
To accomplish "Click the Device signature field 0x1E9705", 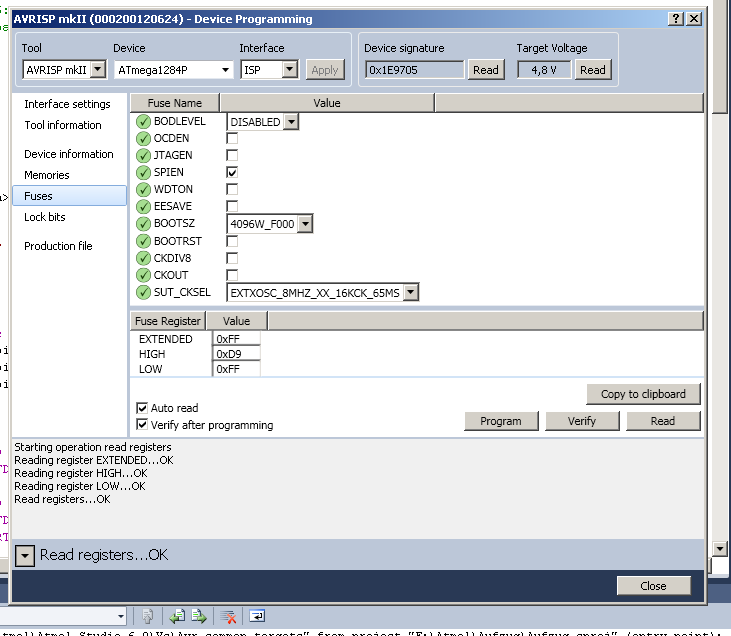I will [x=414, y=70].
